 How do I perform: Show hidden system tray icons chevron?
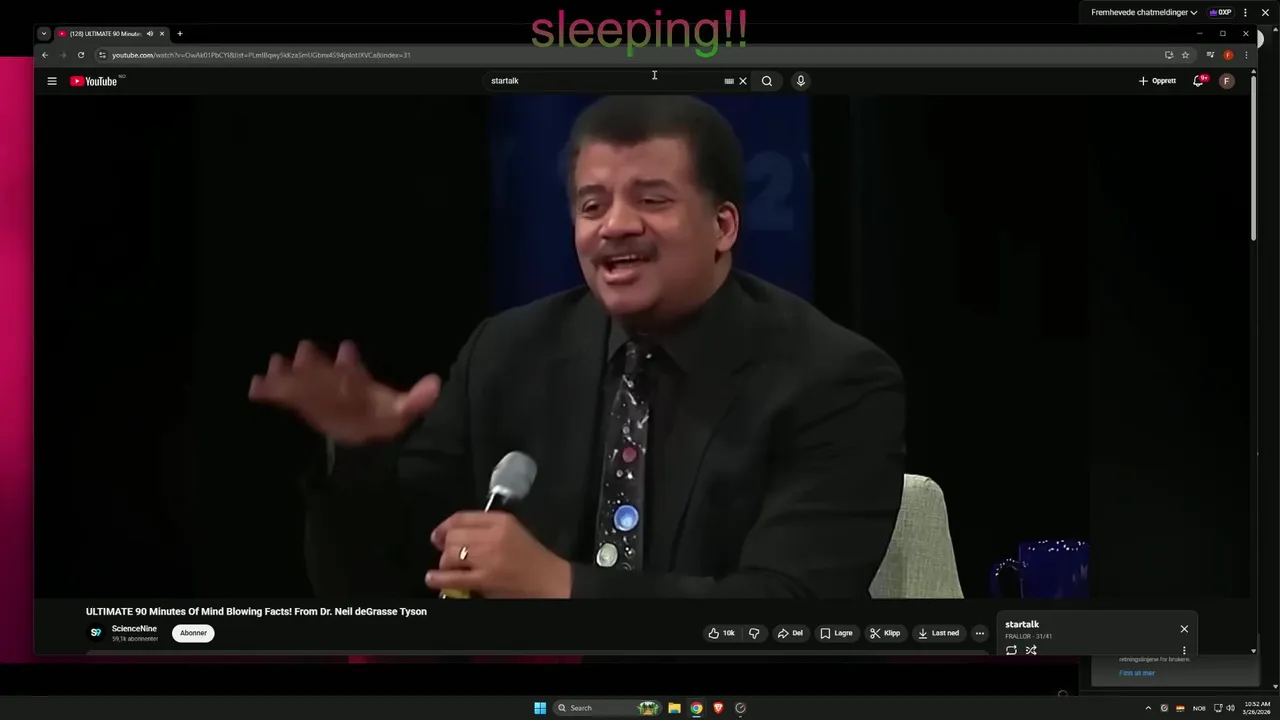(x=1148, y=708)
